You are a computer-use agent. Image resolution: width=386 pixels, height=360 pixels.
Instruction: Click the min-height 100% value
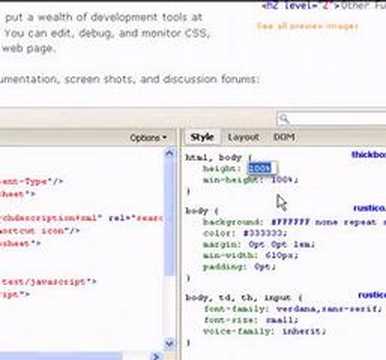click(x=283, y=180)
